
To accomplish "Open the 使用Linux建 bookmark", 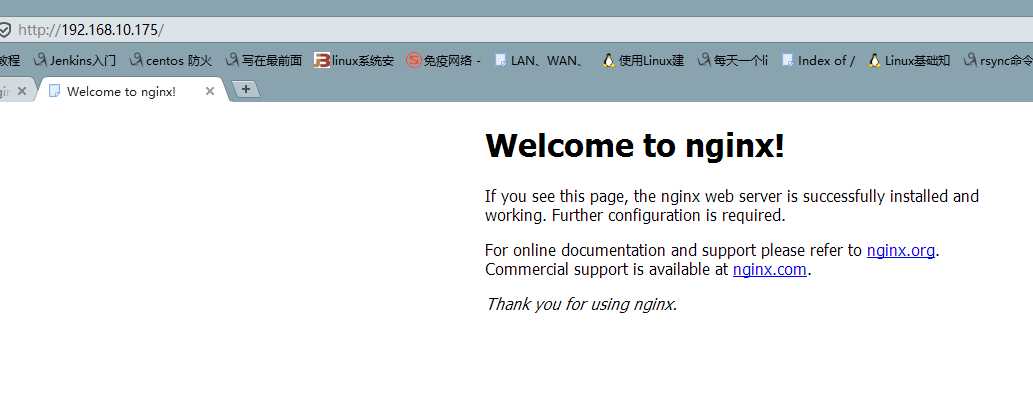I will (x=643, y=61).
